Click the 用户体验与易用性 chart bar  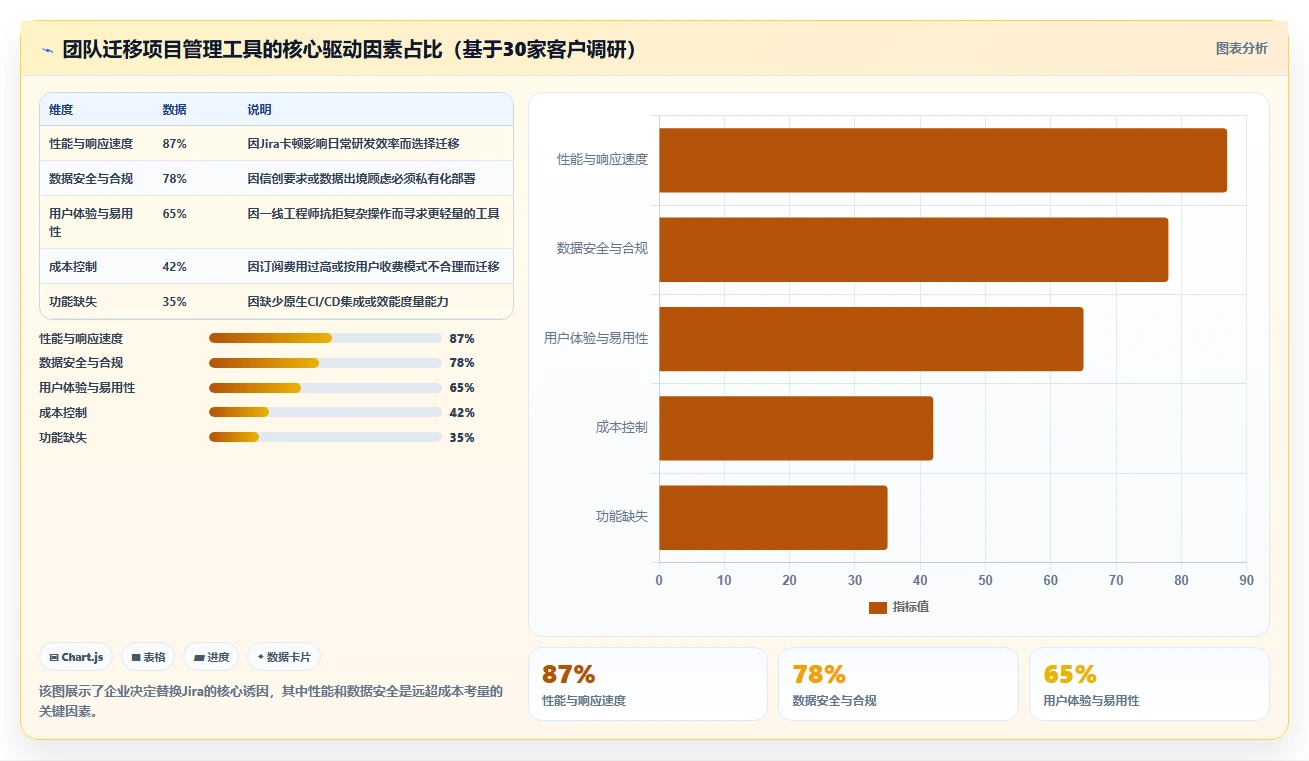[x=871, y=338]
